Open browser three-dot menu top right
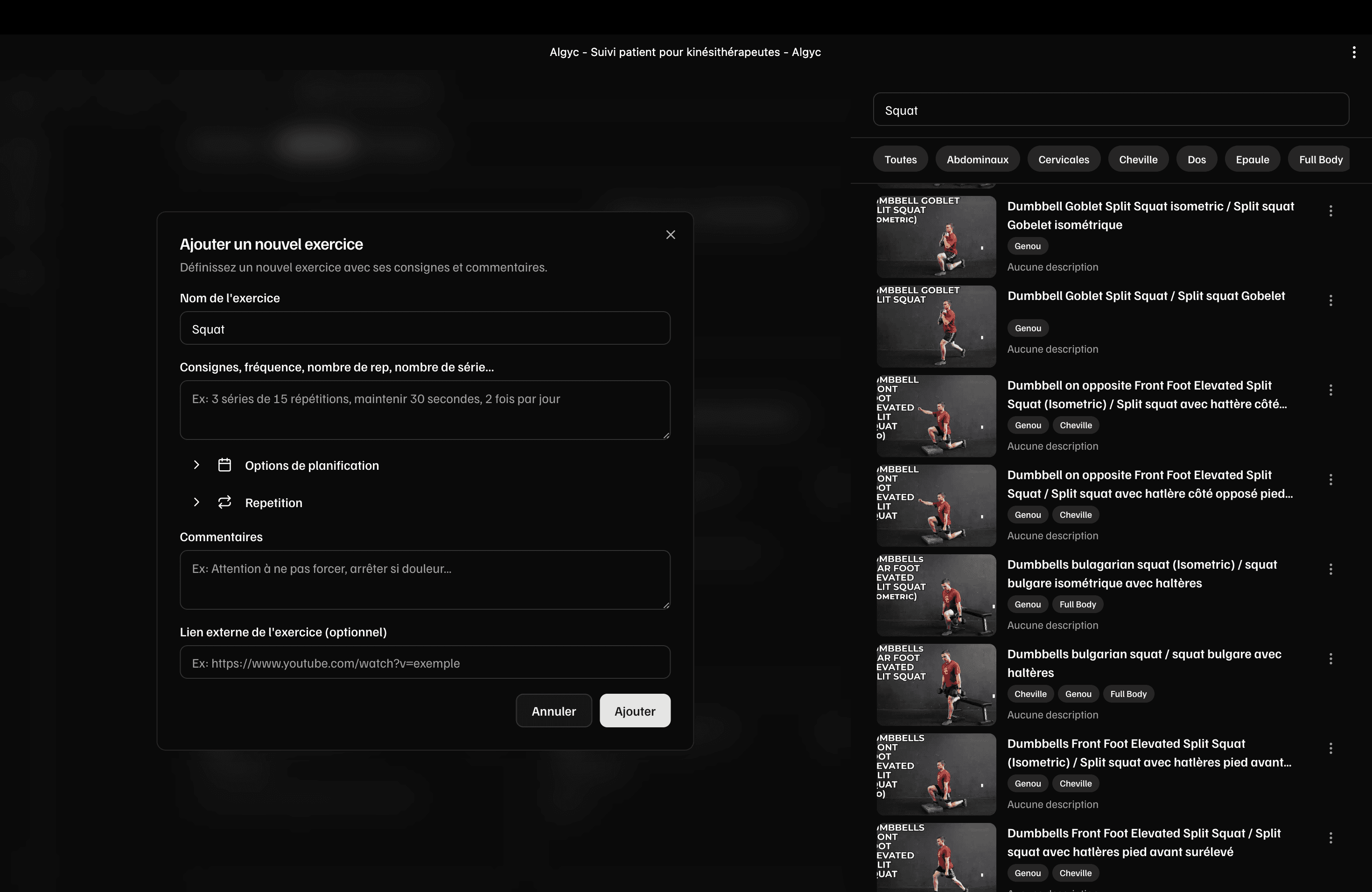1372x892 pixels. [x=1353, y=52]
